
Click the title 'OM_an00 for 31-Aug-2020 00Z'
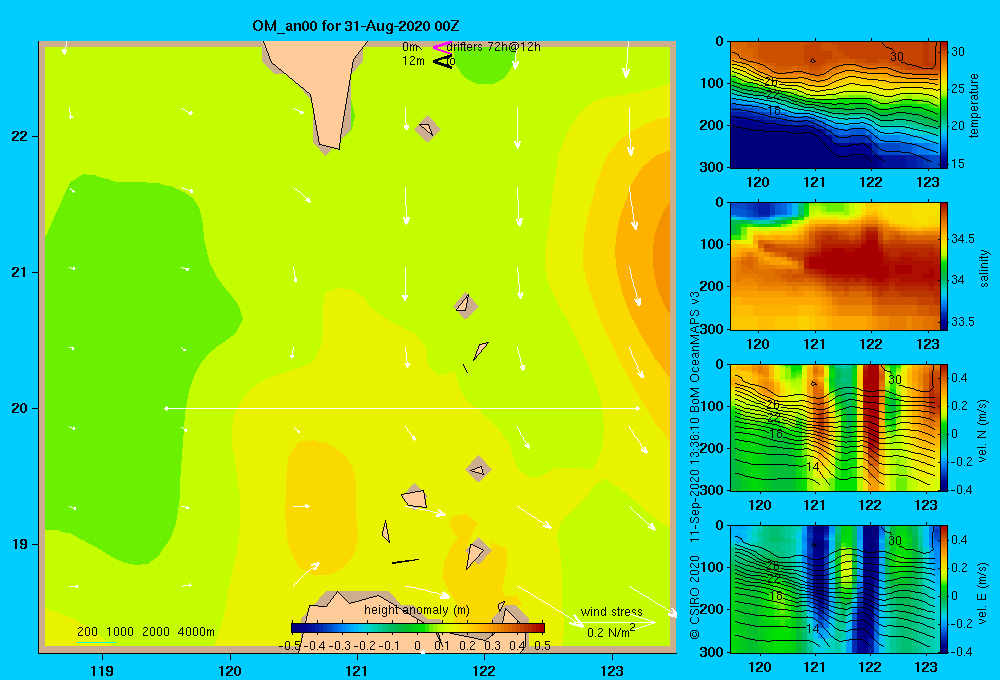click(x=356, y=26)
